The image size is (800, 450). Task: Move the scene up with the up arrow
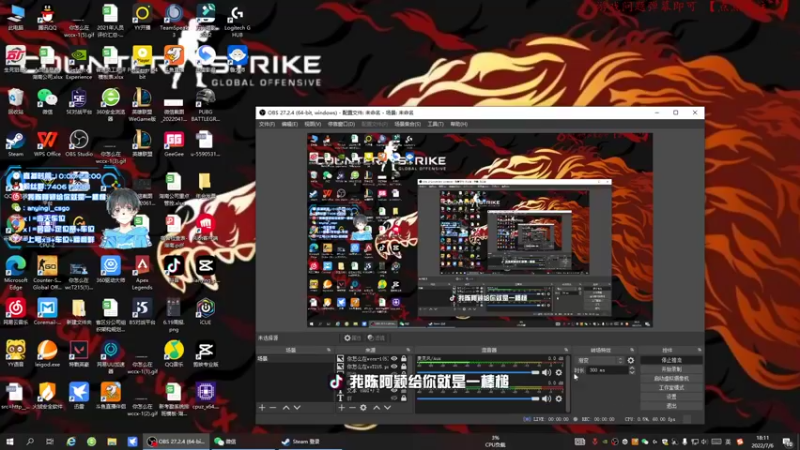[x=286, y=408]
